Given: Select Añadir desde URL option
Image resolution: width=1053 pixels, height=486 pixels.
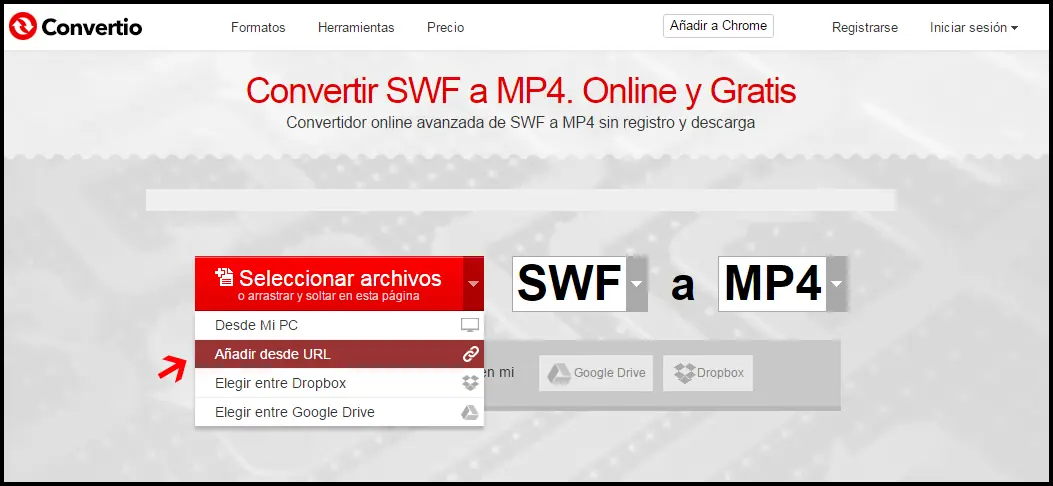Looking at the screenshot, I should (x=339, y=354).
